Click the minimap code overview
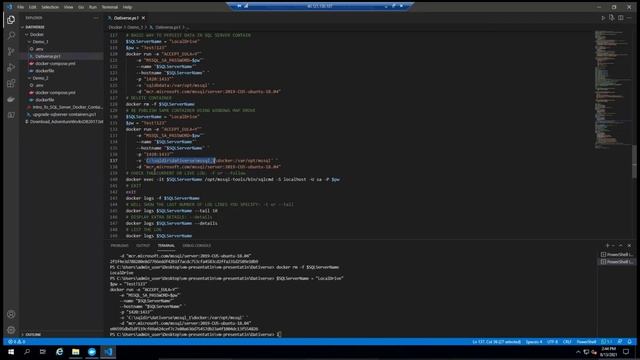 [612, 90]
